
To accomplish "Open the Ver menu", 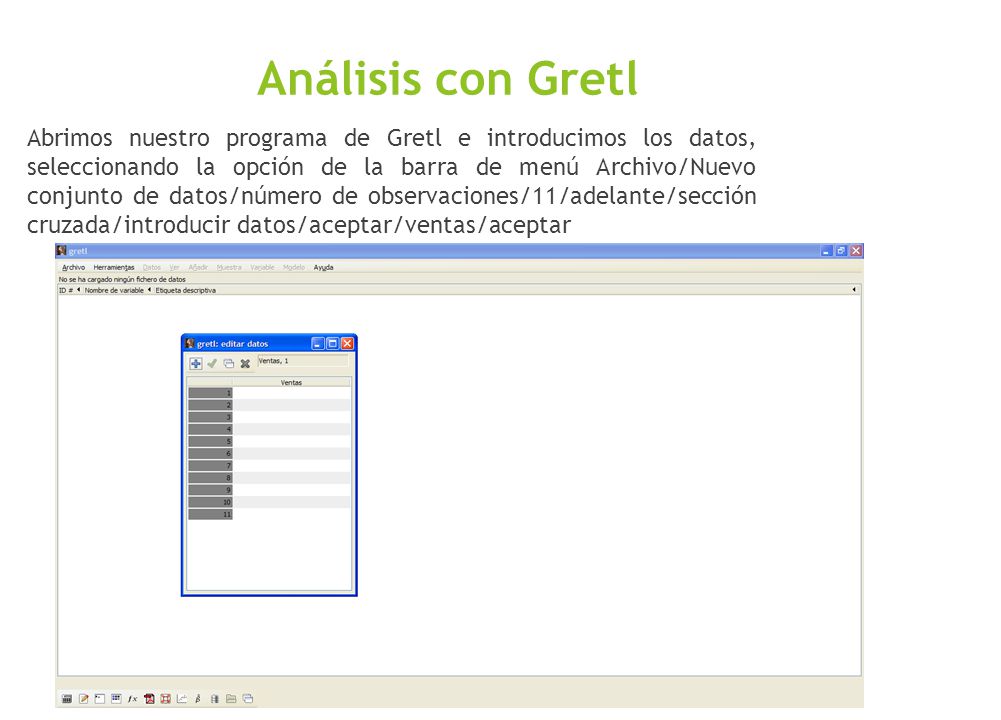I will (x=174, y=267).
